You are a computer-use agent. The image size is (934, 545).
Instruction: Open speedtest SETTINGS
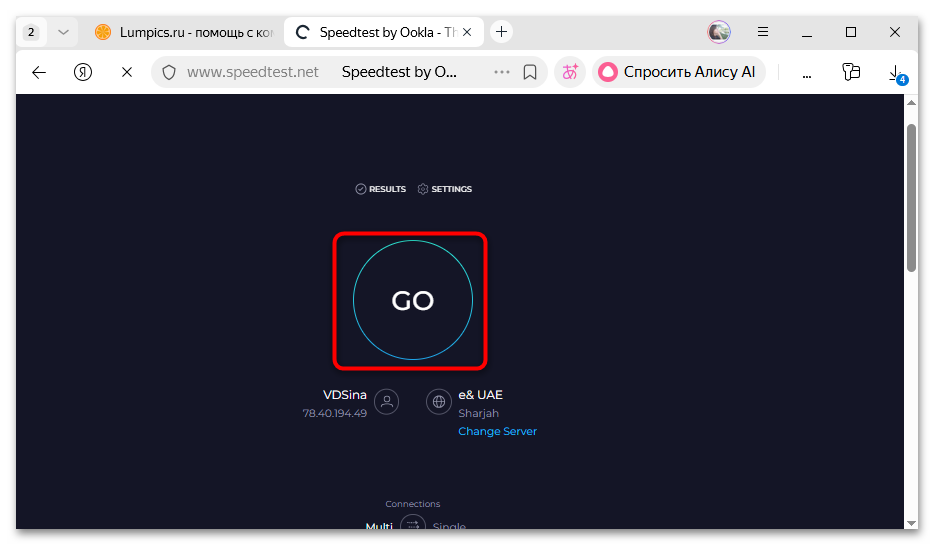pyautogui.click(x=444, y=189)
